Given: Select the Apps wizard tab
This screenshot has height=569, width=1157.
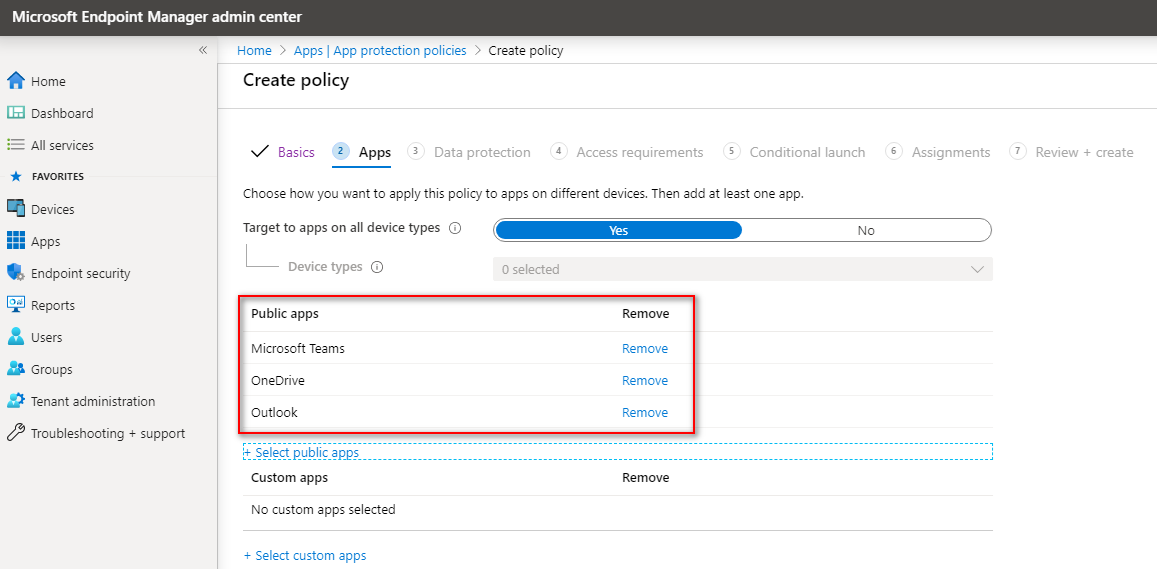Looking at the screenshot, I should 375,152.
